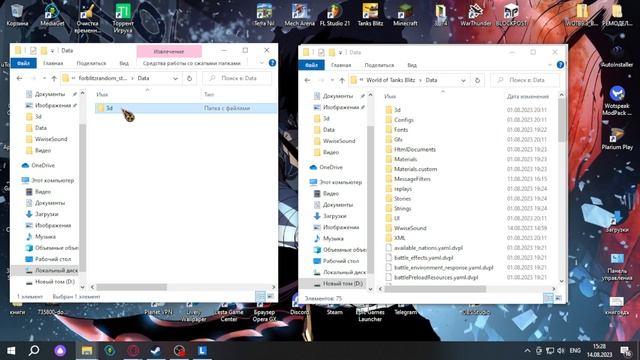640x360 pixels.
Task: Click the ENG language indicator
Action: coord(575,351)
